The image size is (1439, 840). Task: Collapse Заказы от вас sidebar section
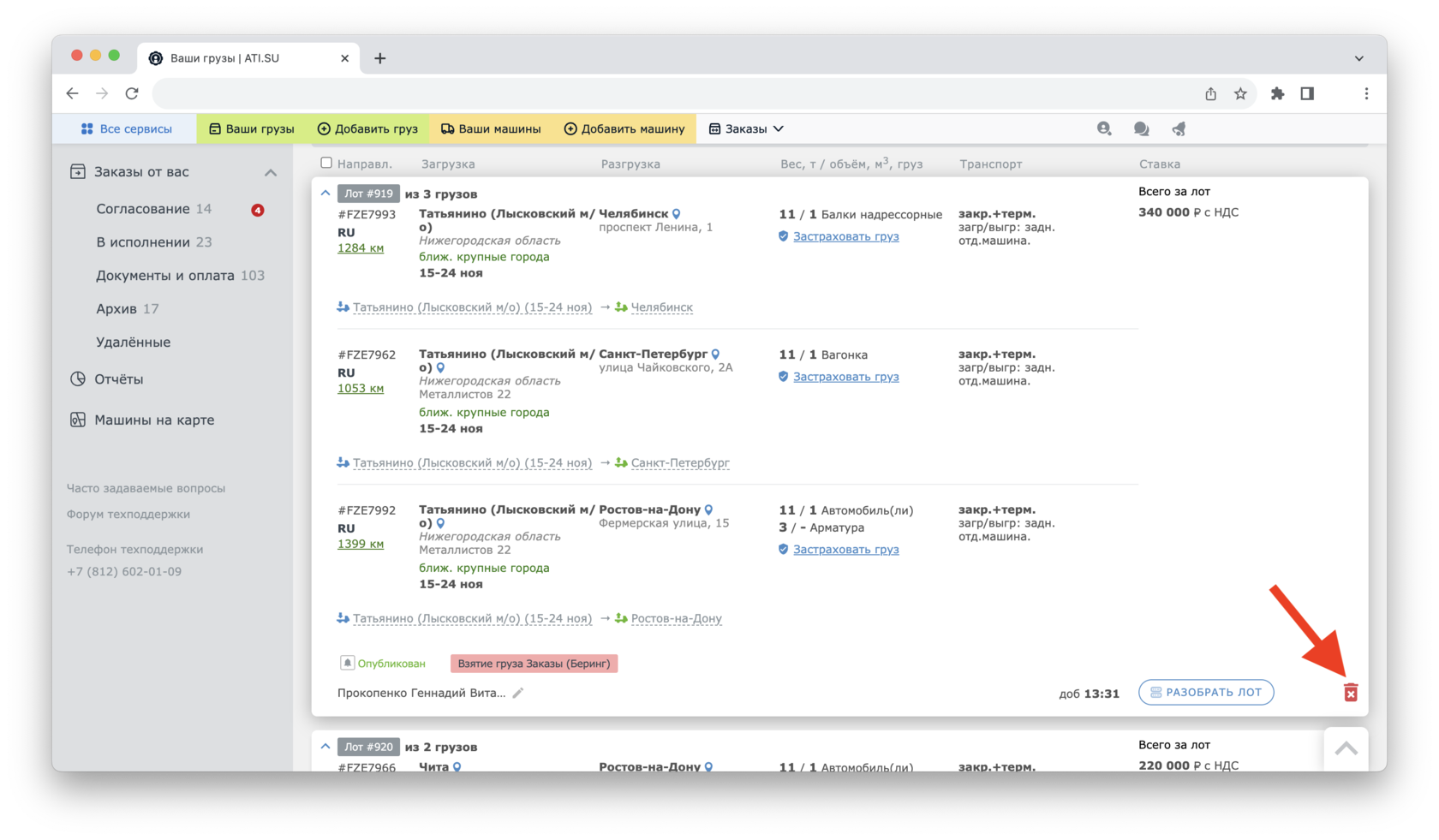(x=271, y=172)
